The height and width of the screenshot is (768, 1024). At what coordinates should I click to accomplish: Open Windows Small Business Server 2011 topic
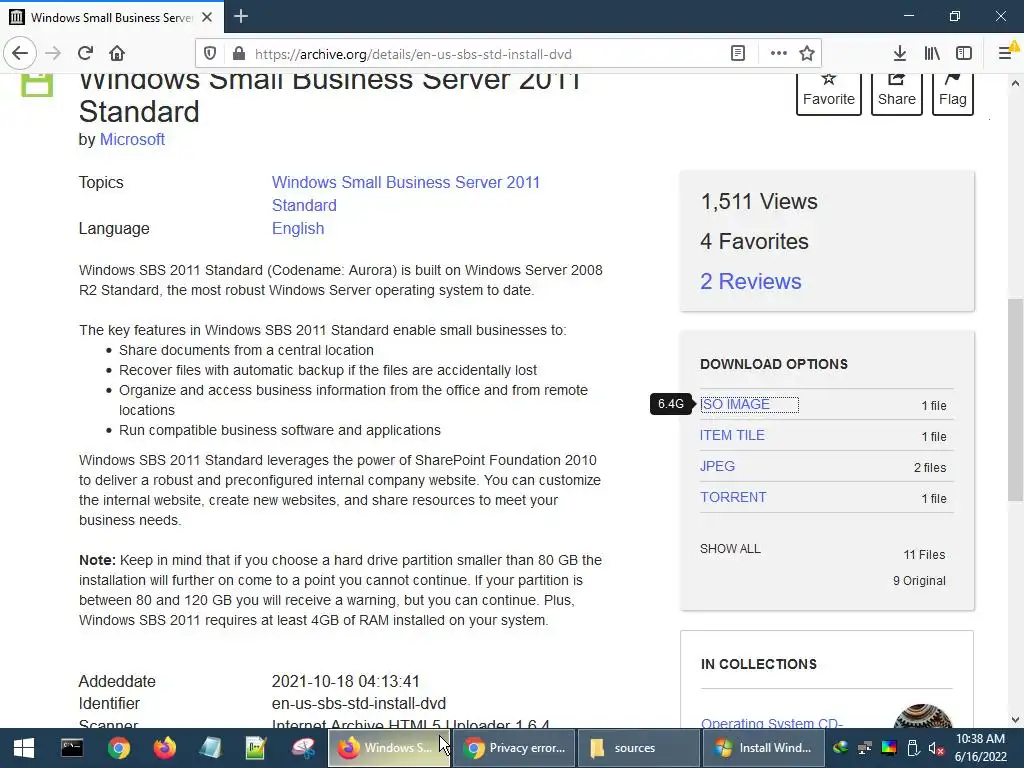coord(406,194)
